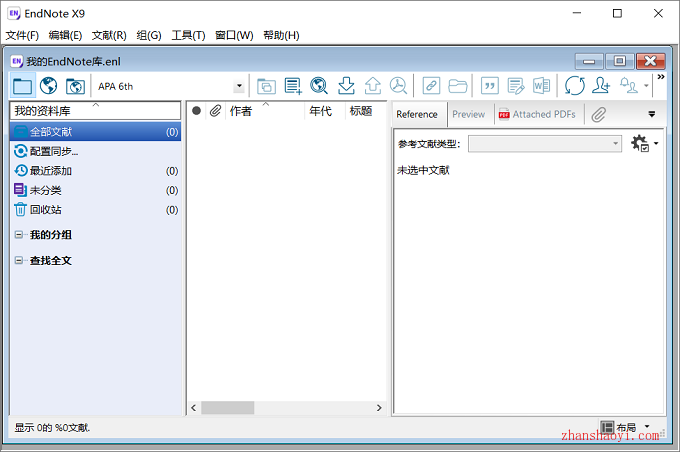The height and width of the screenshot is (452, 680).
Task: Sort by attachment paperclip column header
Action: tap(216, 111)
